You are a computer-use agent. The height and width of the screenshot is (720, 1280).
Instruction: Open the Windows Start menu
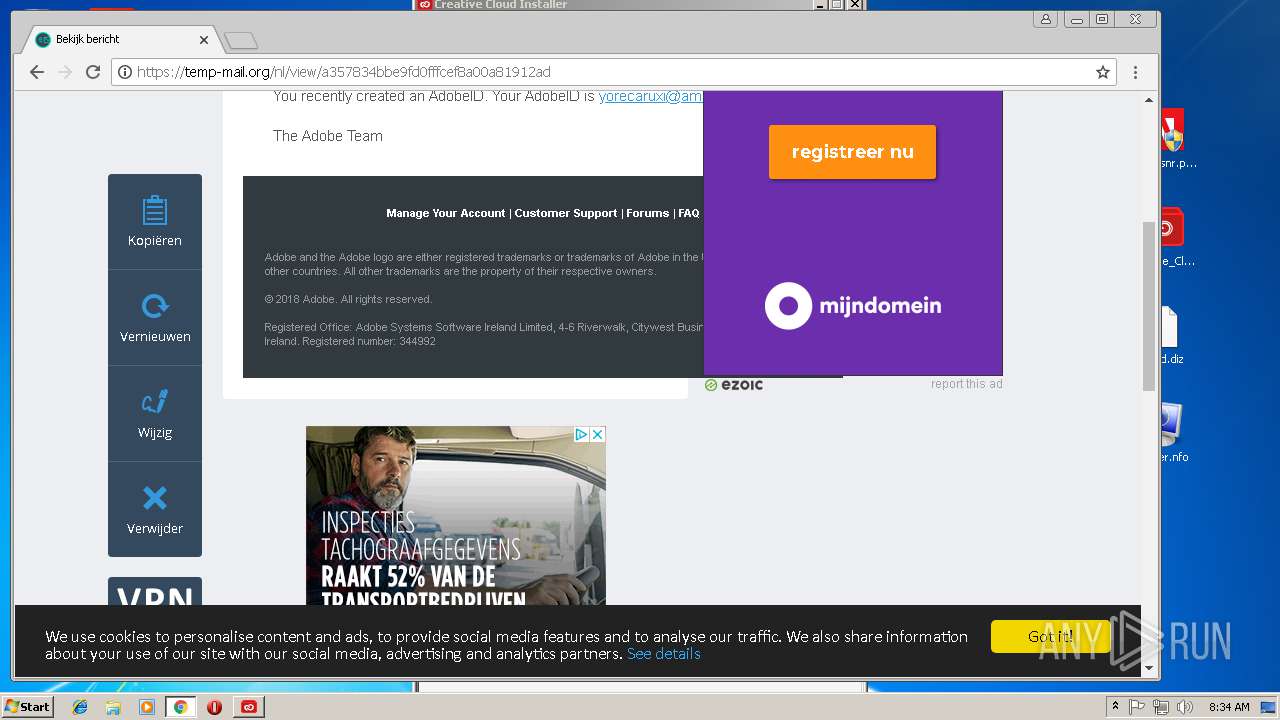tap(27, 707)
